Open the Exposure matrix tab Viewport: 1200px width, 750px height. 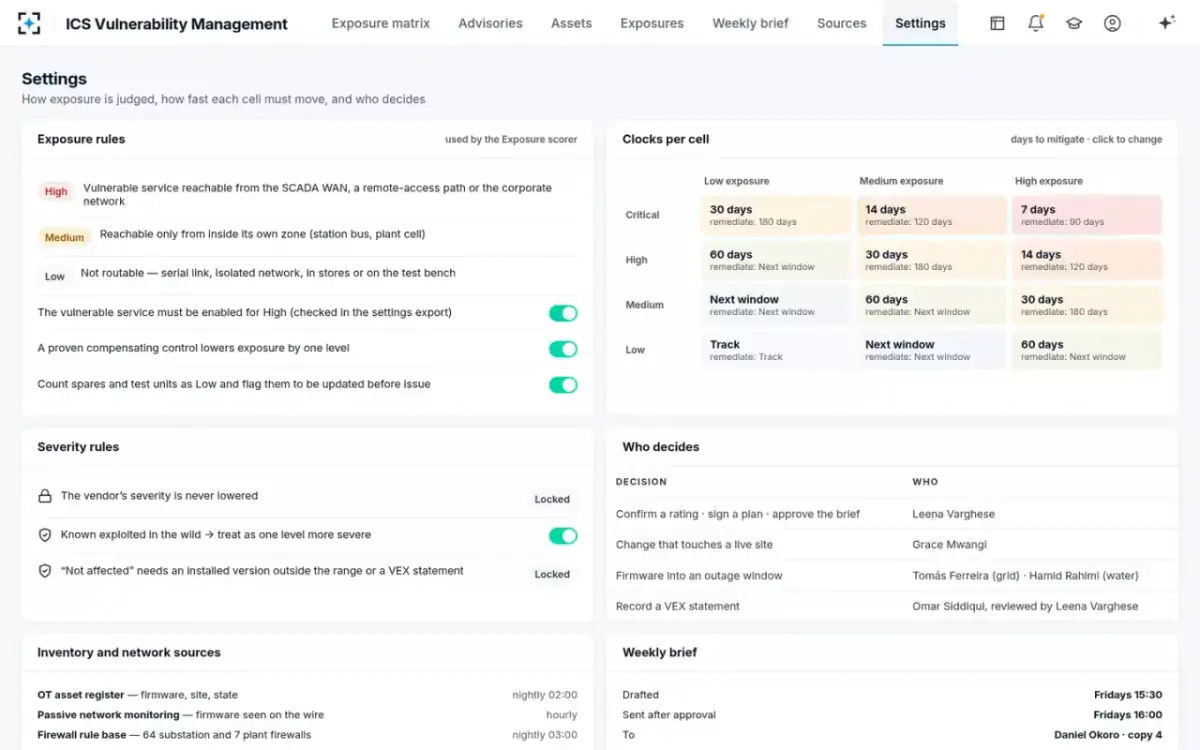pyautogui.click(x=381, y=23)
